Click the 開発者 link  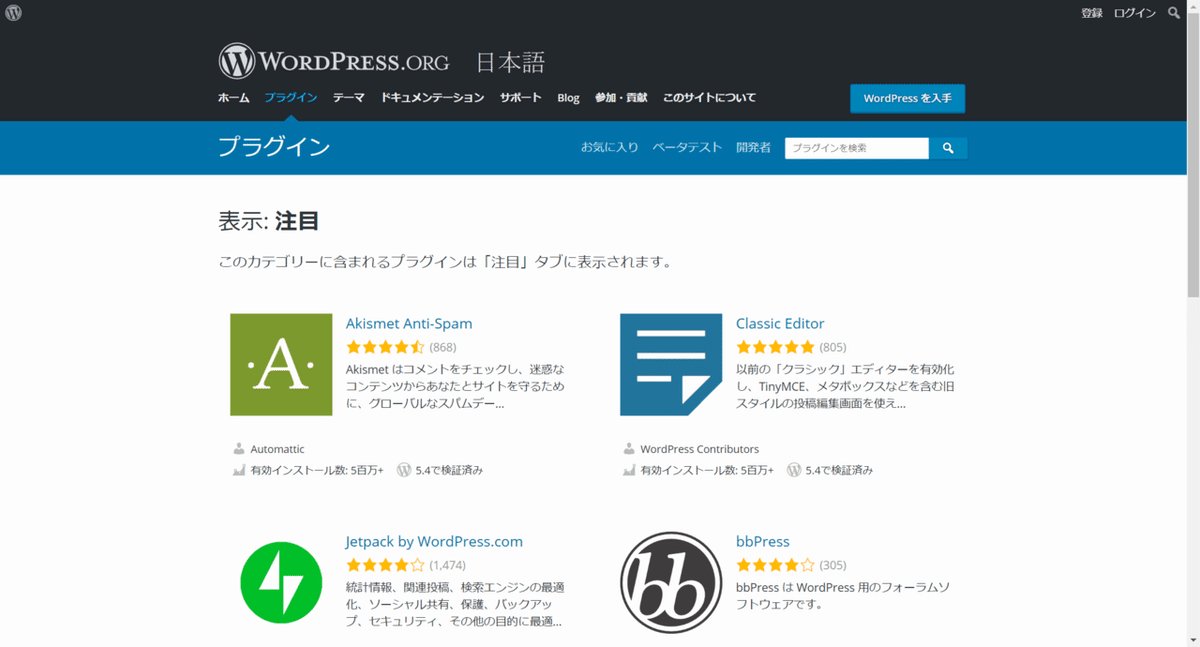(753, 147)
